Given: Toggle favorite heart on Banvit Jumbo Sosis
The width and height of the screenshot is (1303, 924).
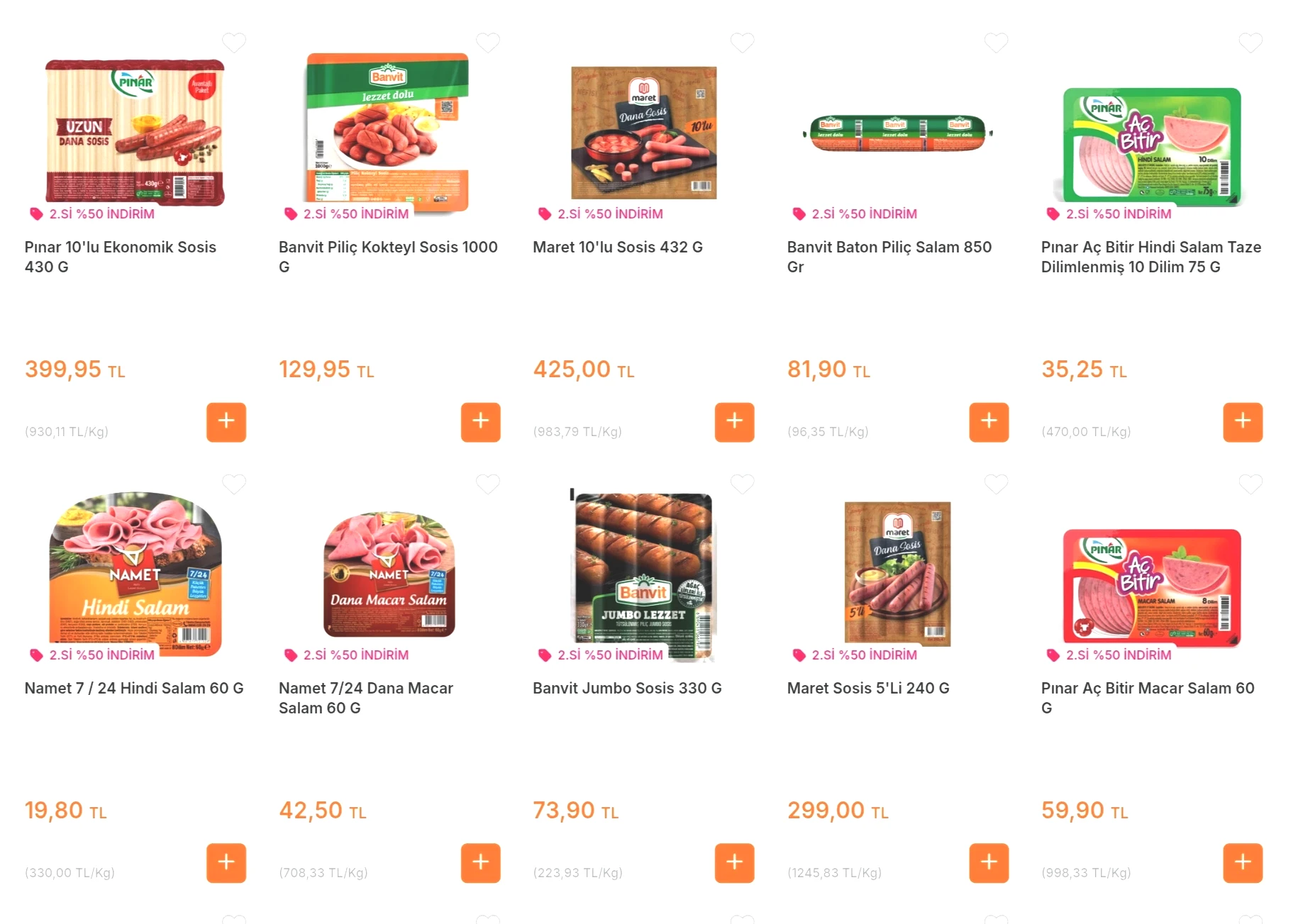Looking at the screenshot, I should [743, 484].
